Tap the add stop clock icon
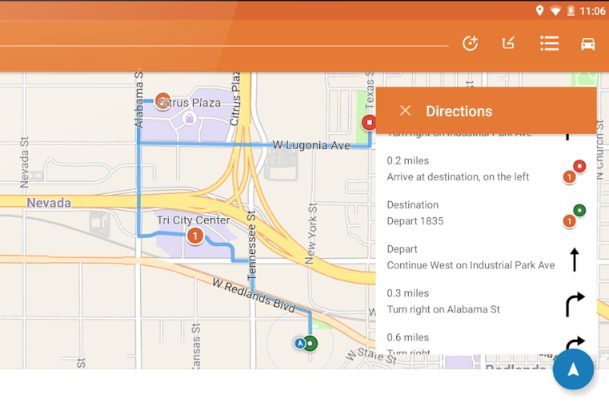The width and height of the screenshot is (609, 405). point(470,43)
